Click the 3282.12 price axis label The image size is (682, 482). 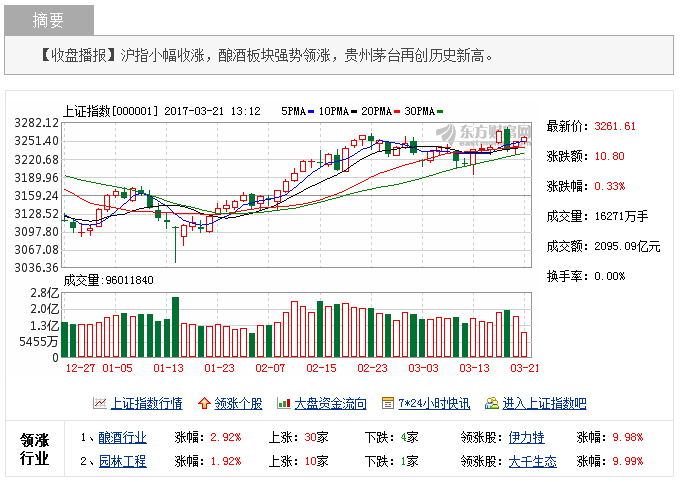pyautogui.click(x=37, y=123)
